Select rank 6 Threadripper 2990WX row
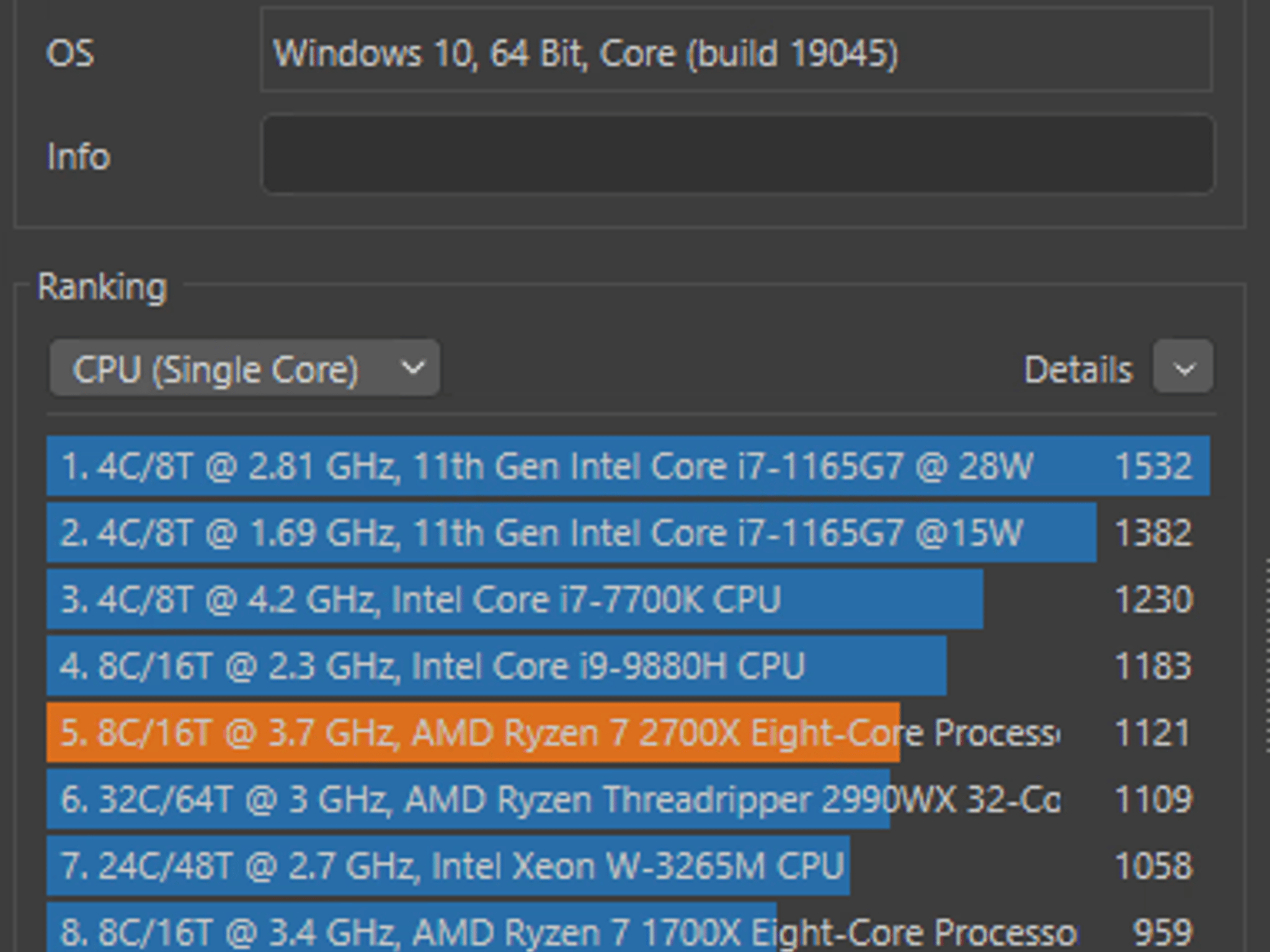The image size is (1270, 952). 628,800
